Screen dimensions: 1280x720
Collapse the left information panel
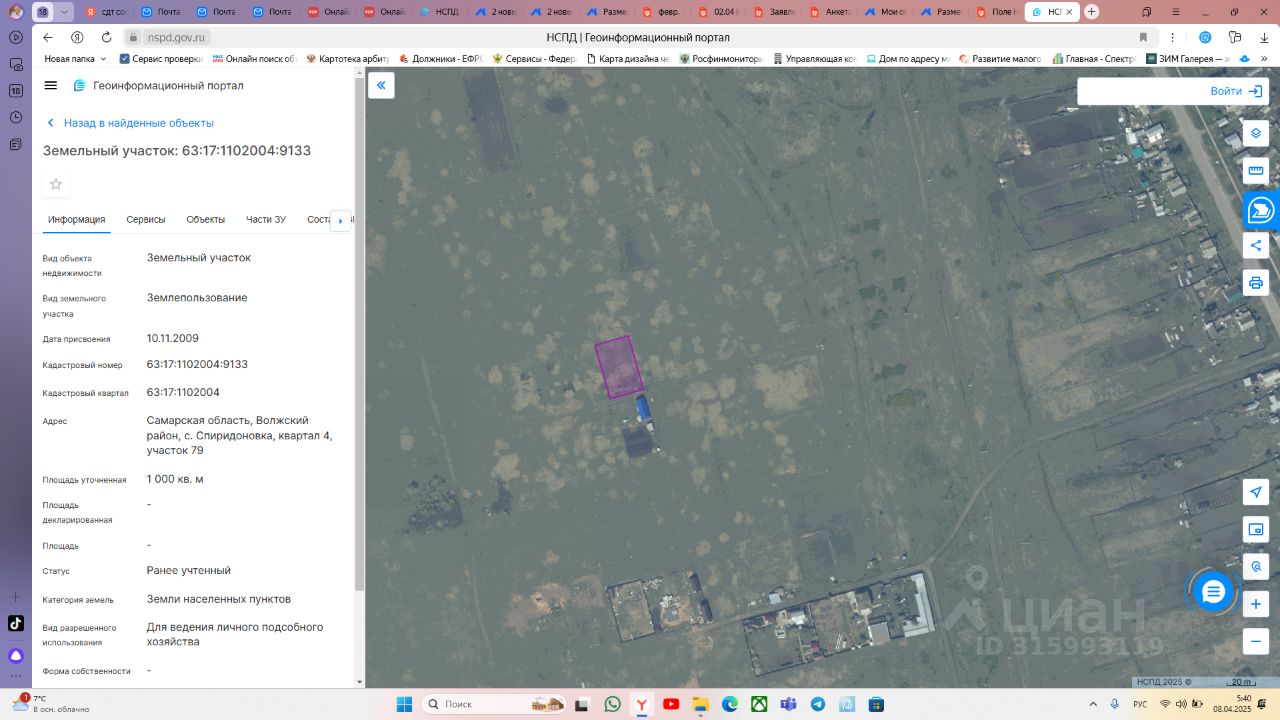381,86
